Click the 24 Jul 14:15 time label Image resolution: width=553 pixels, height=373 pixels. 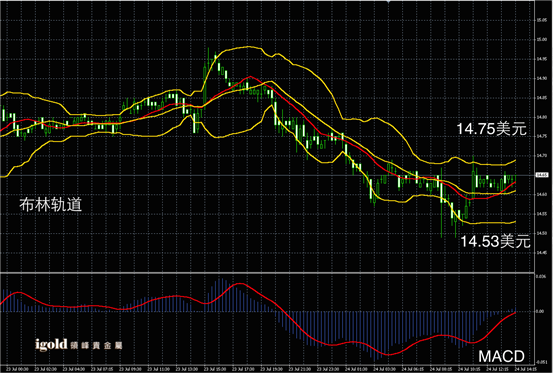tap(525, 369)
